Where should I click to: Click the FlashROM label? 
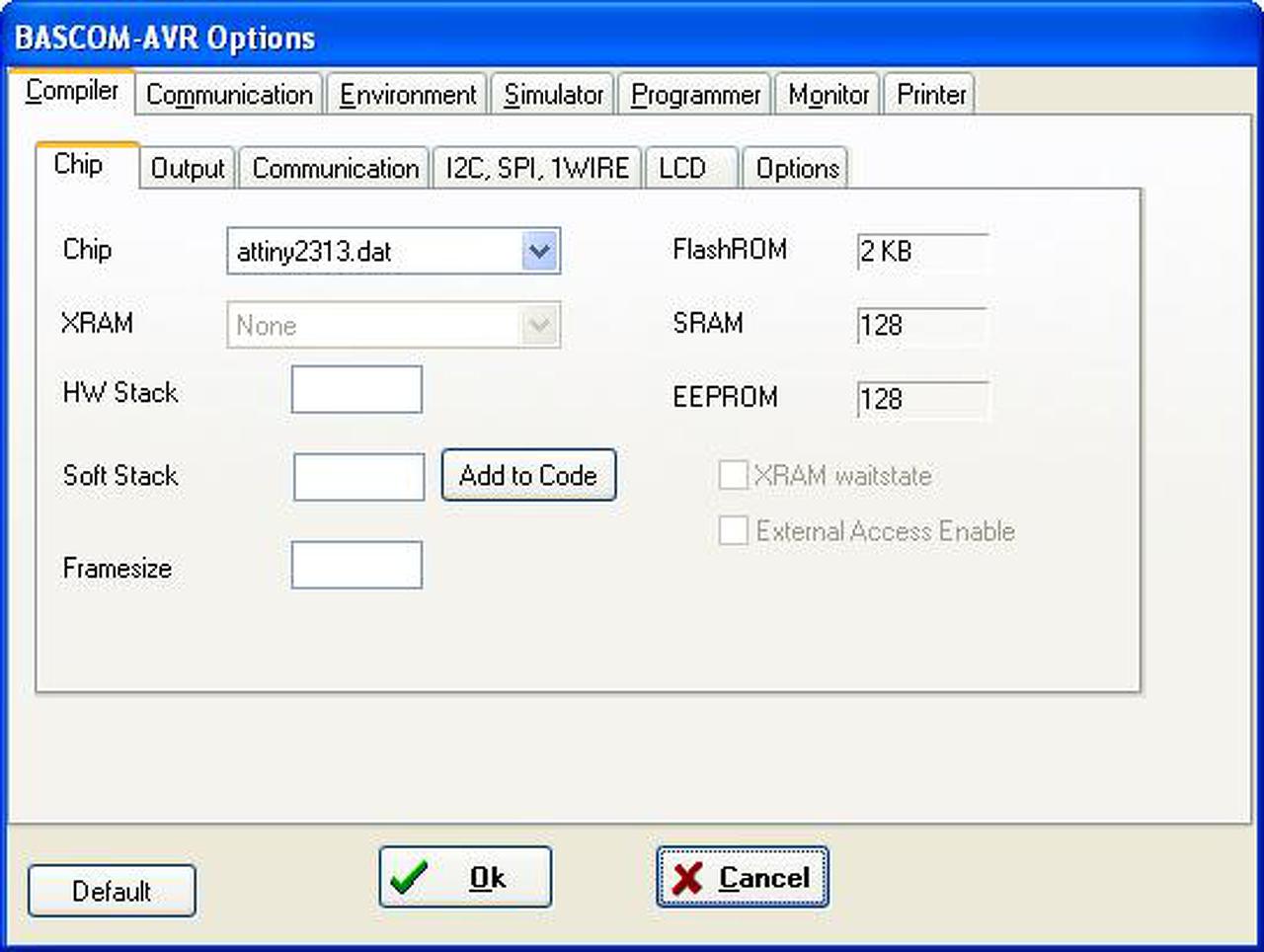730,249
